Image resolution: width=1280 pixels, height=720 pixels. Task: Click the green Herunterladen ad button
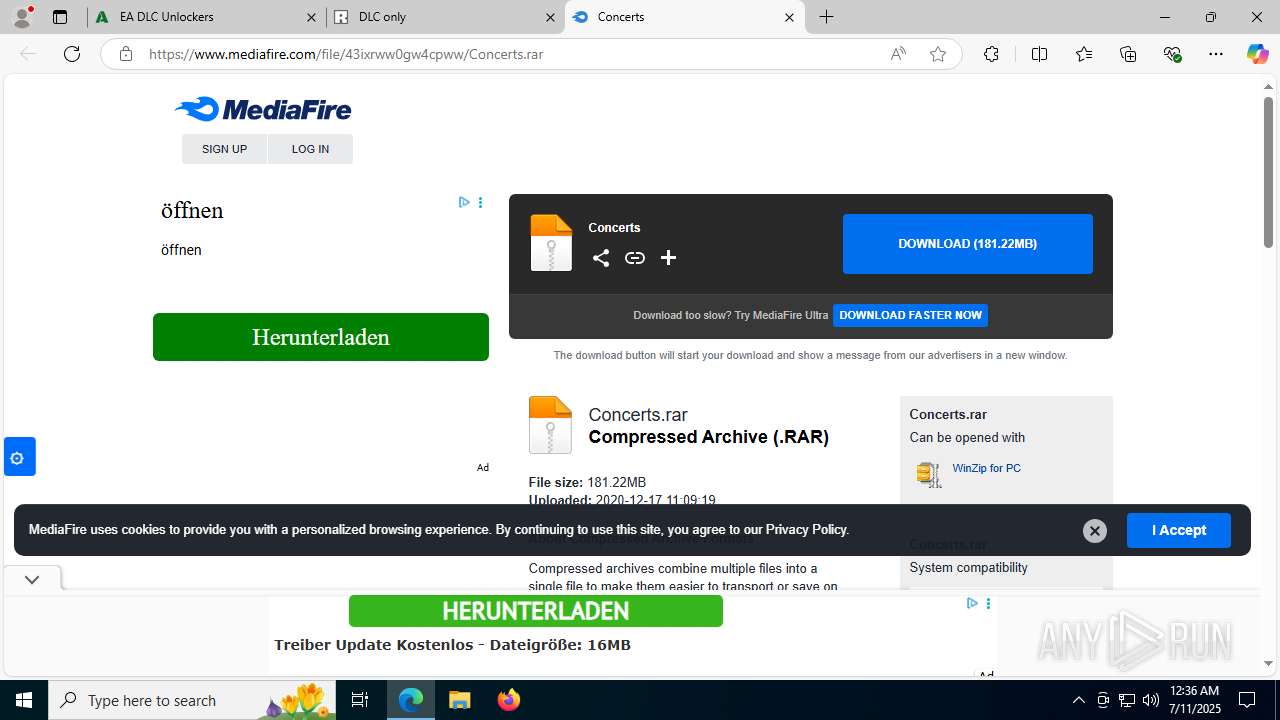pyautogui.click(x=321, y=337)
